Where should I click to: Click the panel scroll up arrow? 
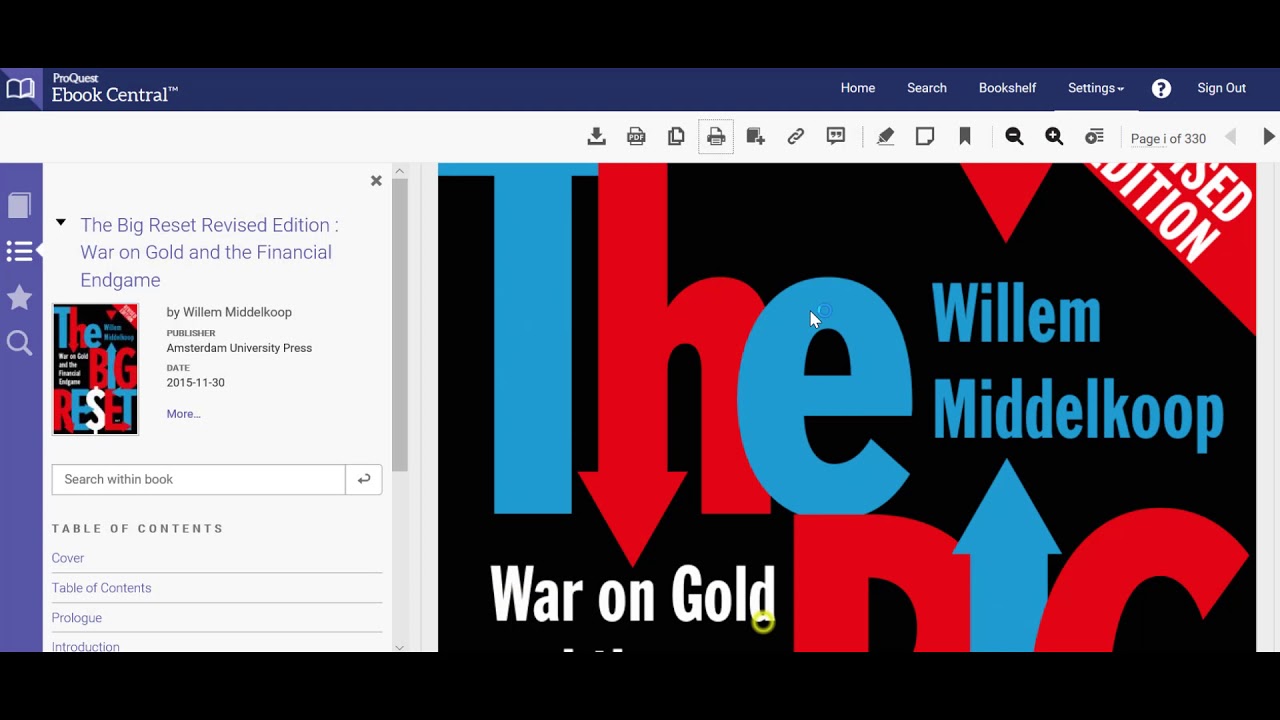pos(399,171)
